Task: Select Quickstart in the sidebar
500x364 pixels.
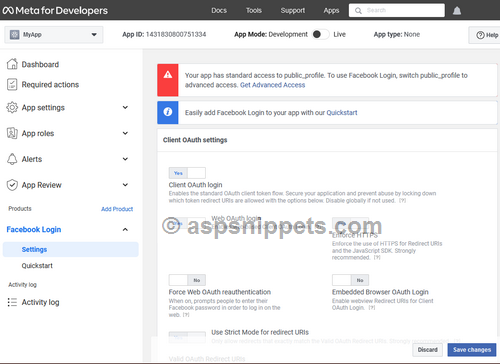Action: (37, 266)
